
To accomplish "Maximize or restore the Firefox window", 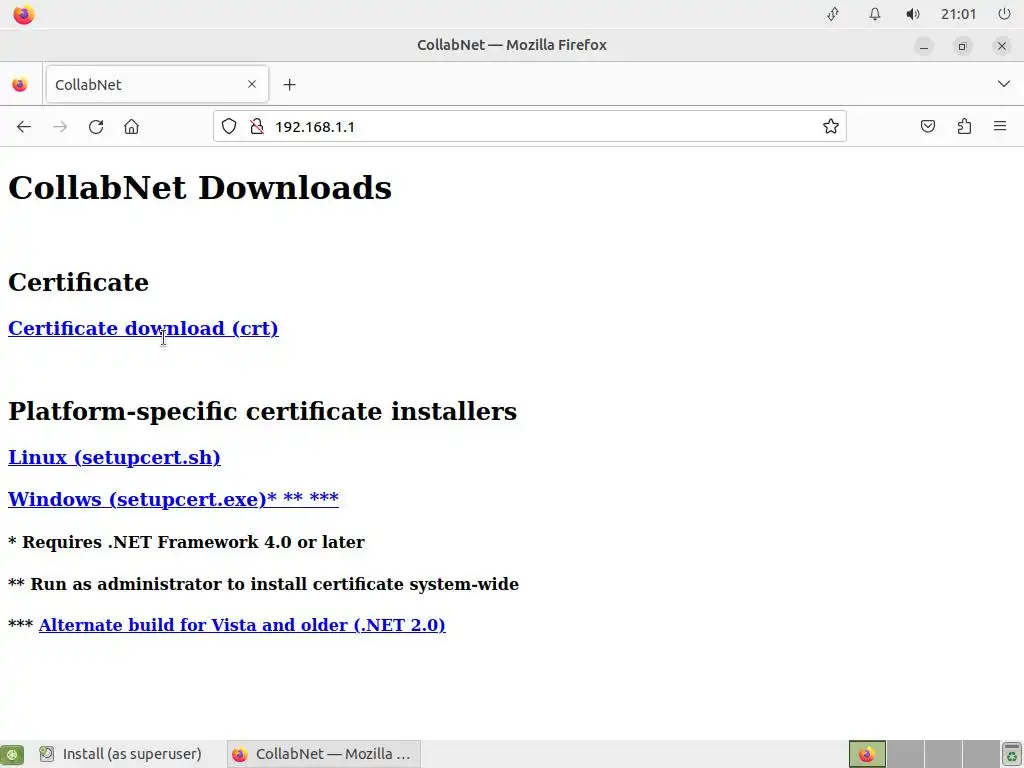I will click(962, 46).
